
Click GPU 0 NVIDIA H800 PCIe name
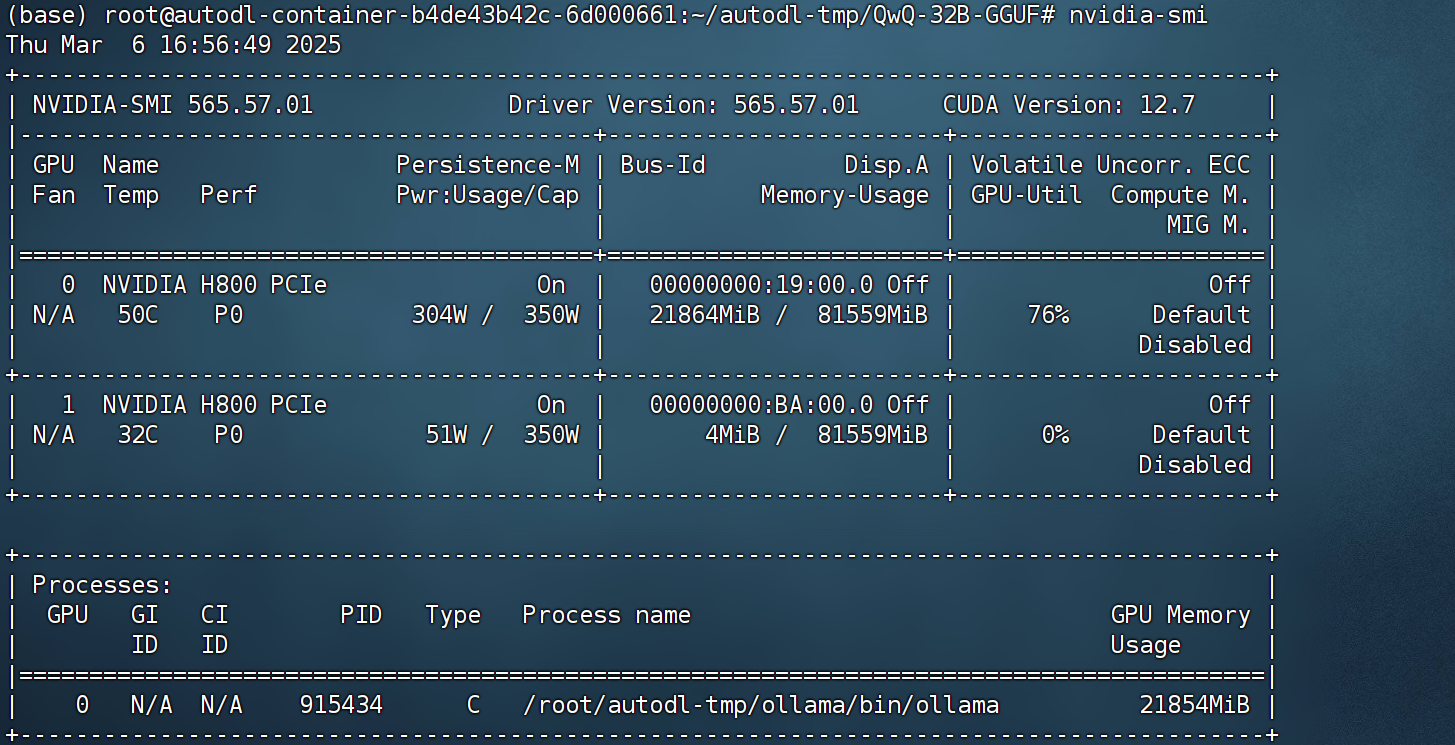pos(214,285)
